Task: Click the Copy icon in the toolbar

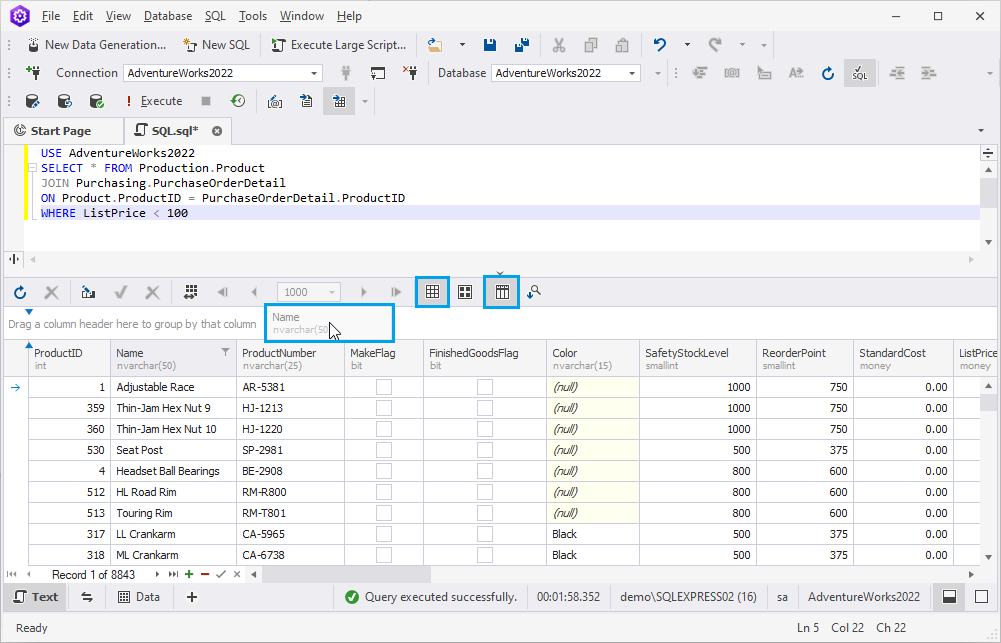Action: 591,45
